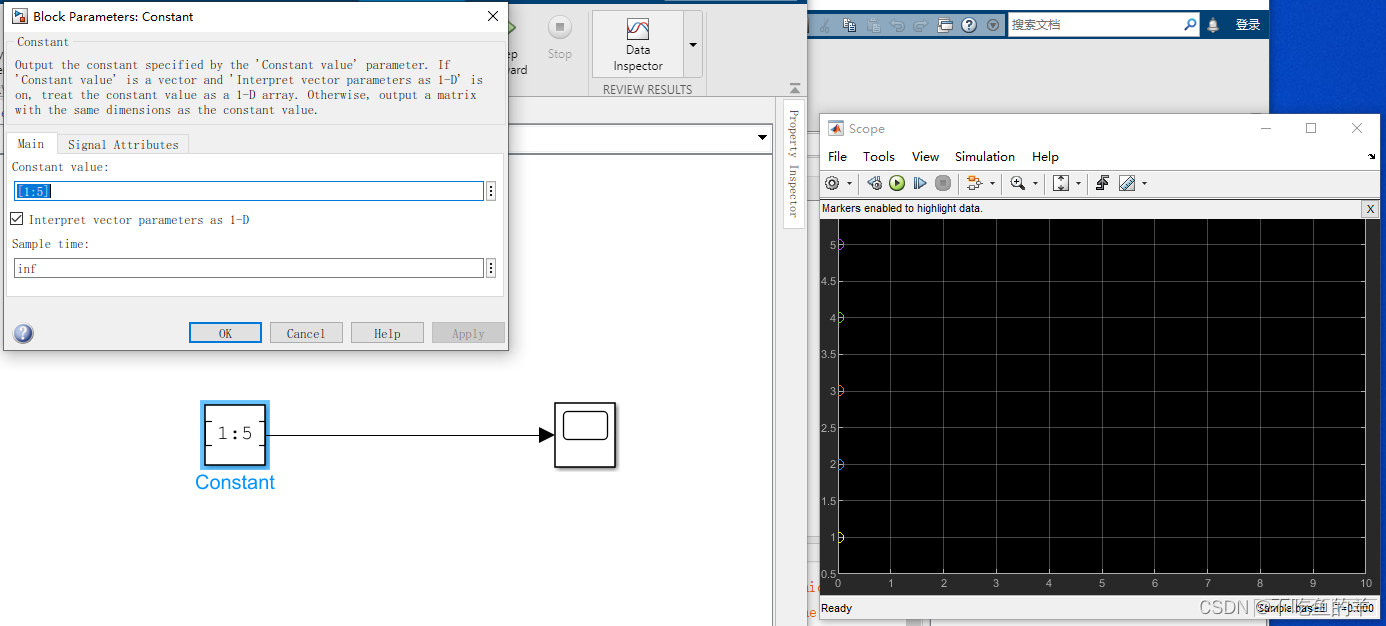1386x626 pixels.
Task: Click the Scope step forward icon
Action: click(x=920, y=183)
